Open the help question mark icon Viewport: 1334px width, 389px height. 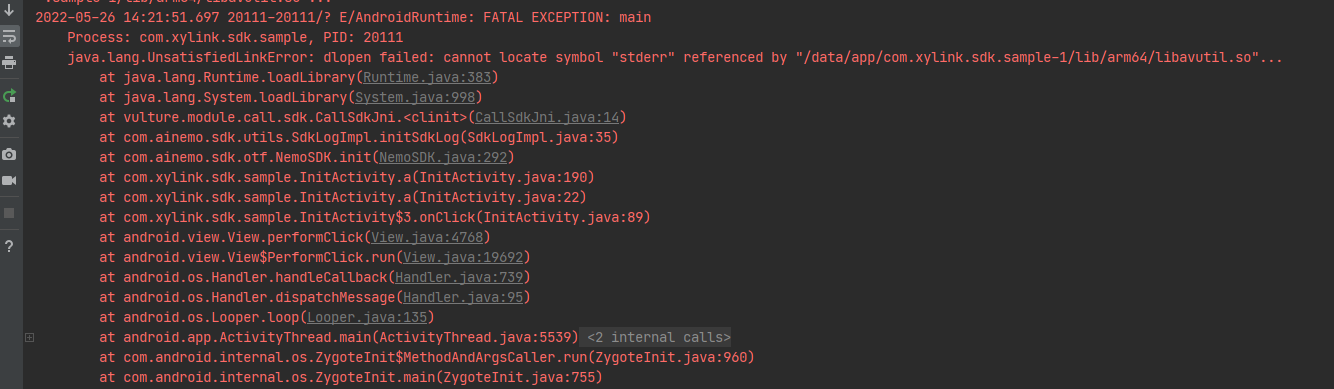[9, 246]
